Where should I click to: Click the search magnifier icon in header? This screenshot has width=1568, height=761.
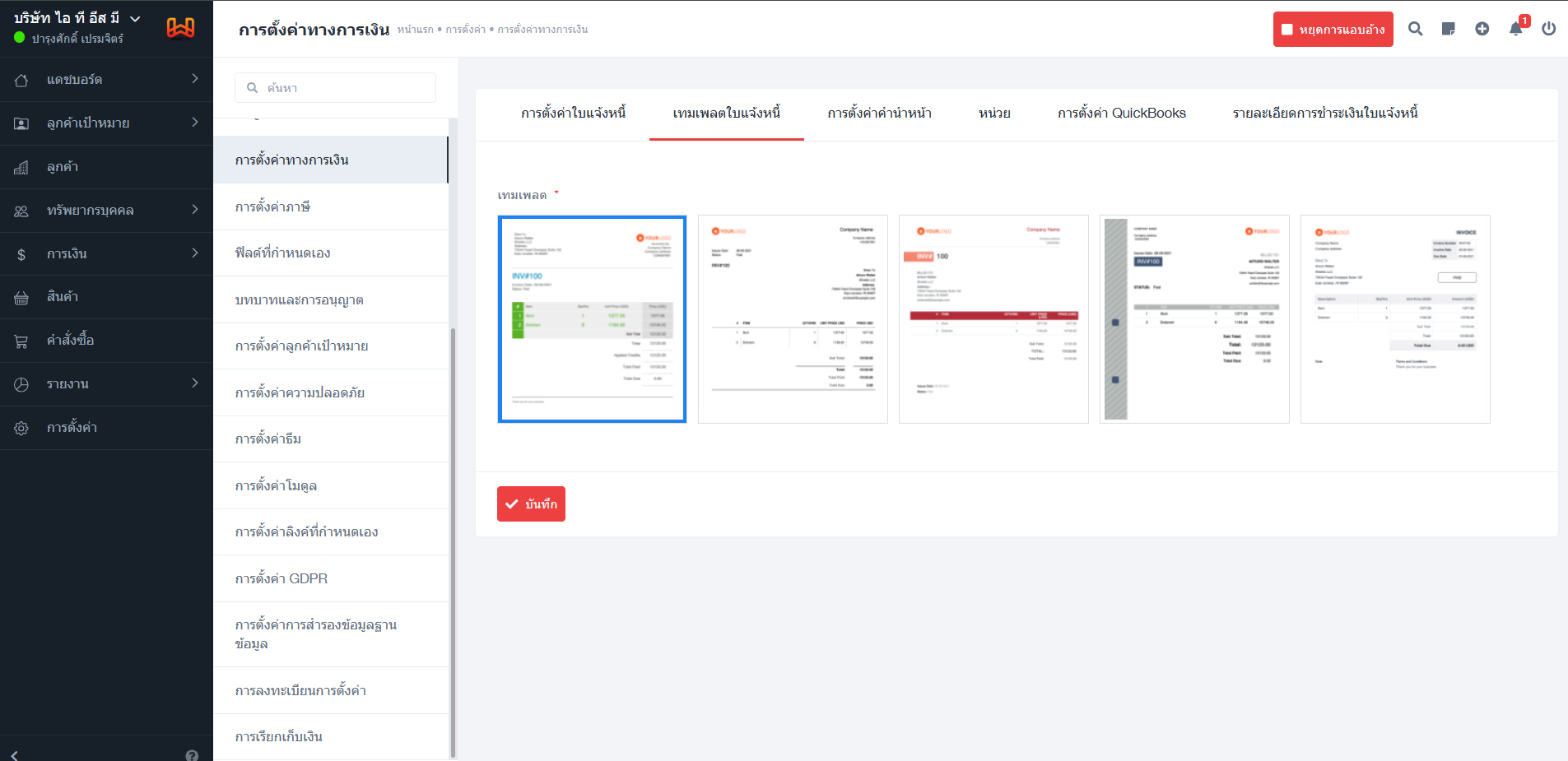click(1415, 29)
